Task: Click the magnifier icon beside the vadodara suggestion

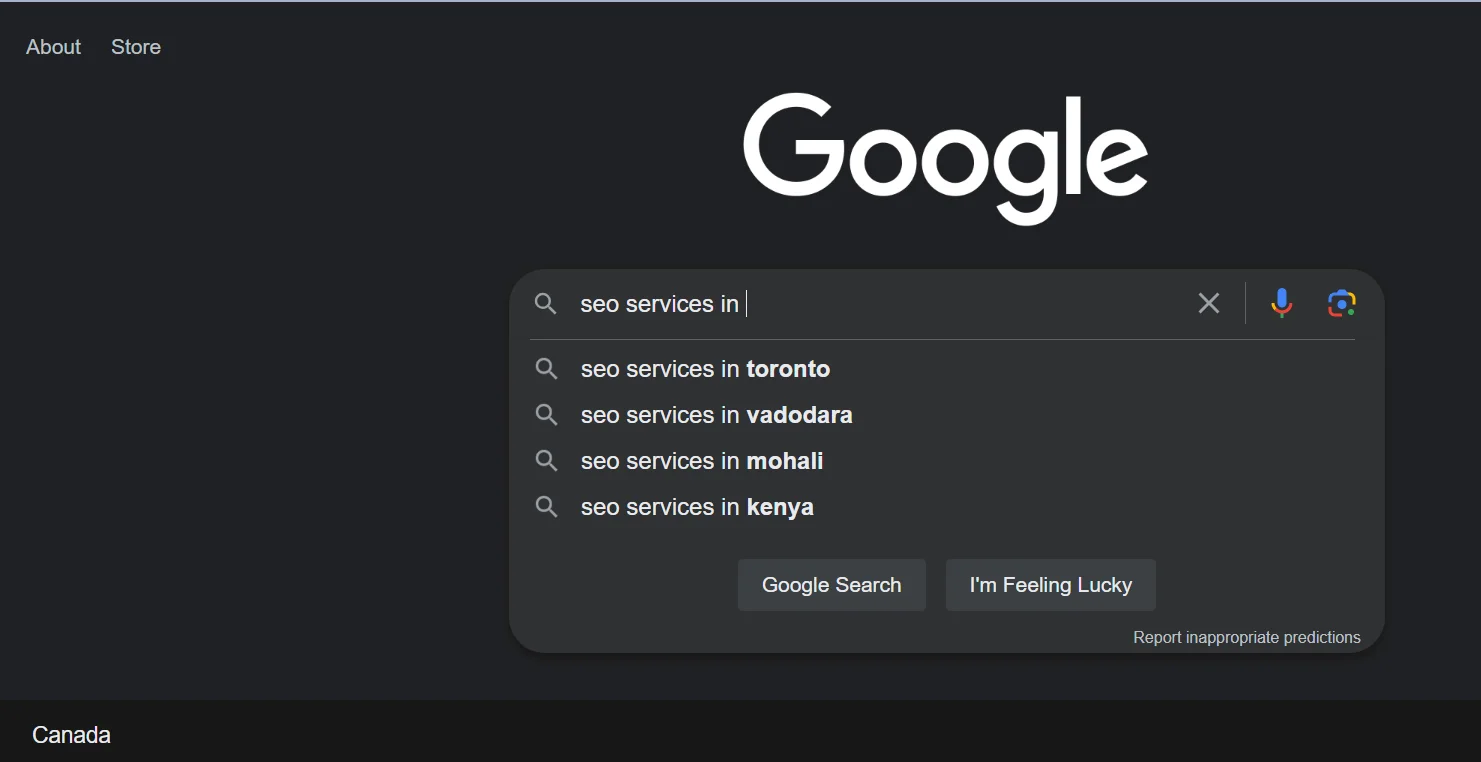Action: coord(547,415)
